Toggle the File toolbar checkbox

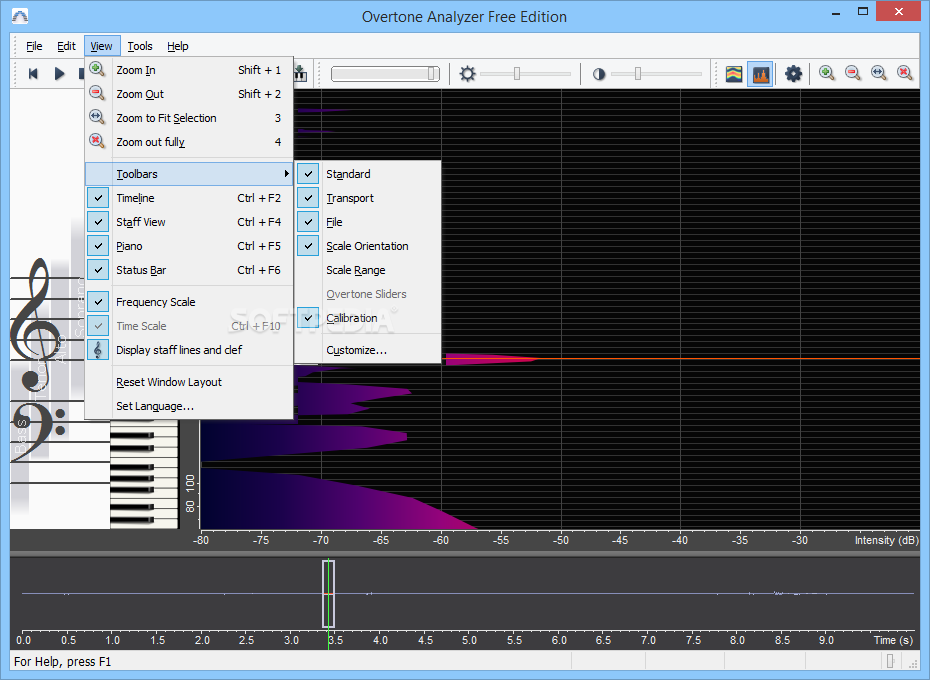tap(308, 222)
